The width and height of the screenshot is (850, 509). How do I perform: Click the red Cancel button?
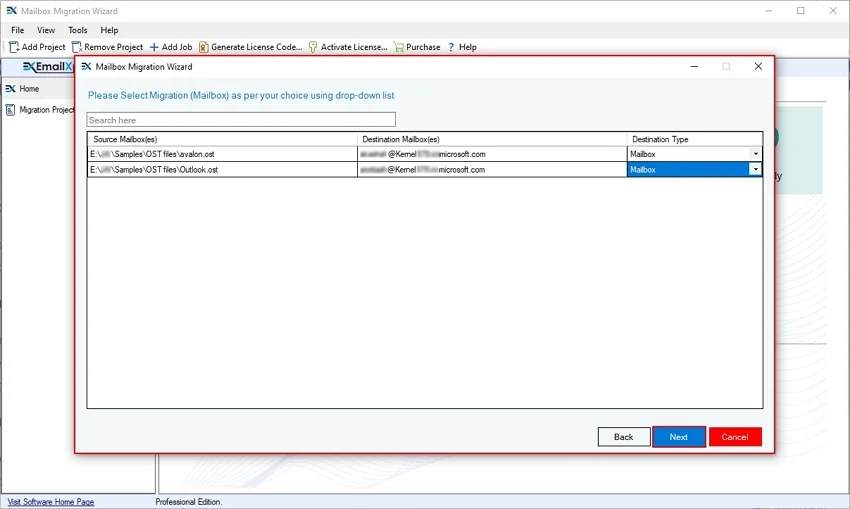click(x=735, y=437)
